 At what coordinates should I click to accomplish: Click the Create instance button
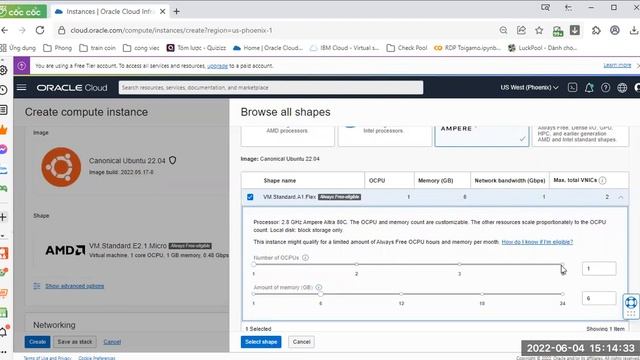tap(37, 342)
